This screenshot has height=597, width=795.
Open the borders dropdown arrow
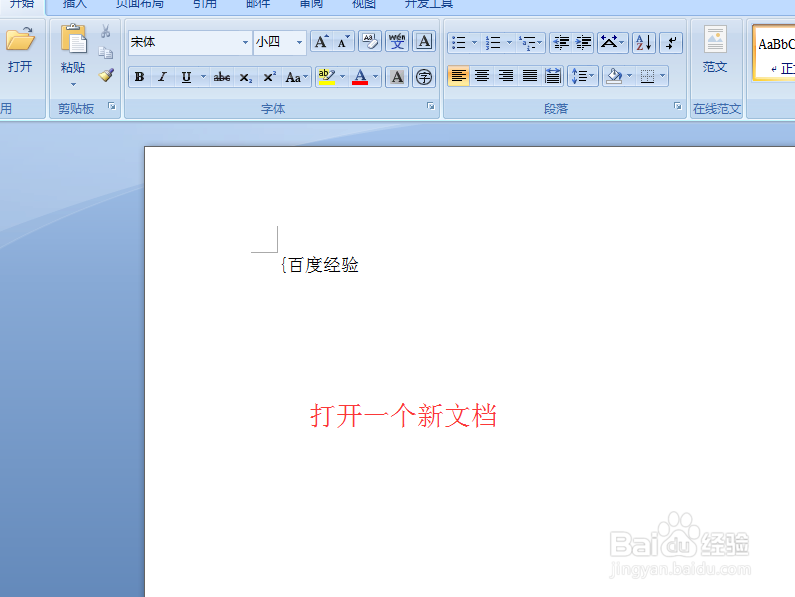[x=663, y=76]
